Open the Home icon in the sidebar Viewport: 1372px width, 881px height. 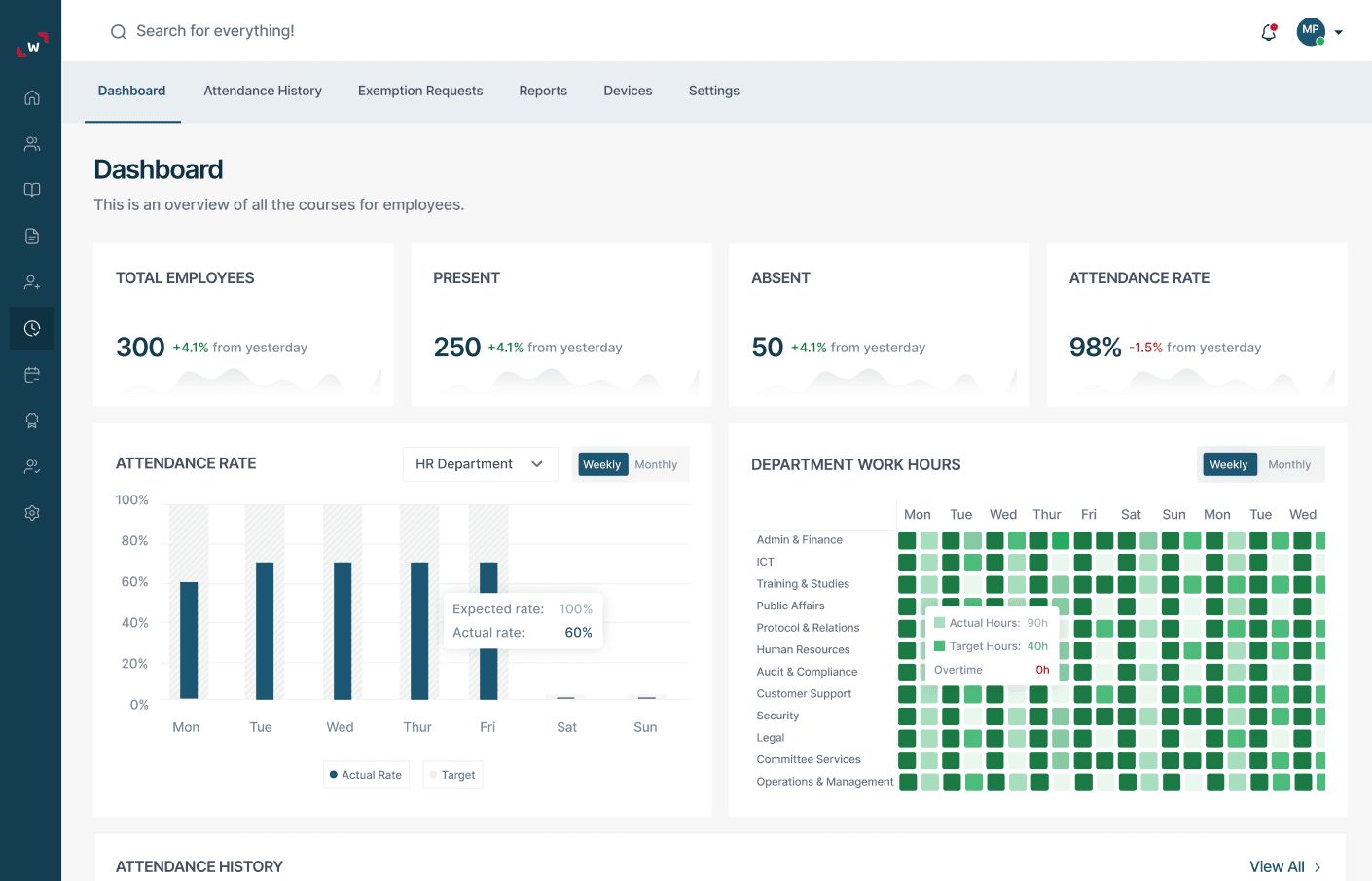pyautogui.click(x=31, y=97)
